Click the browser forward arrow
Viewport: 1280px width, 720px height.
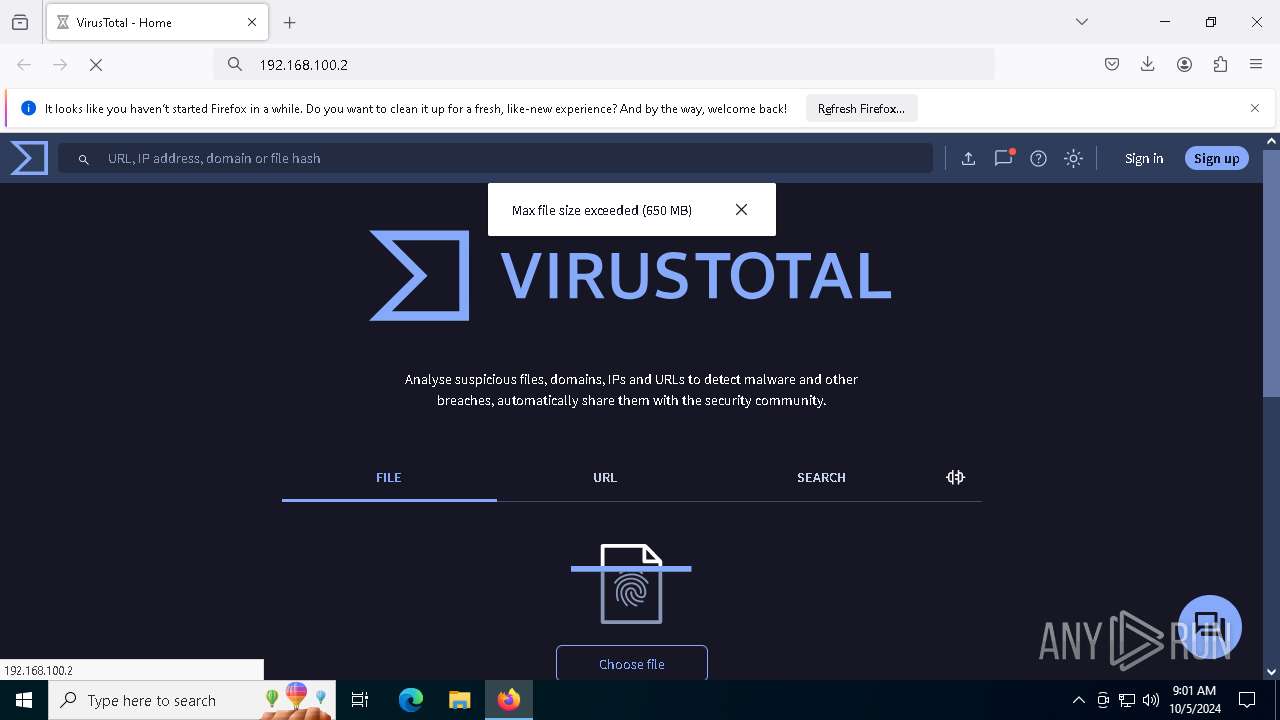(60, 64)
